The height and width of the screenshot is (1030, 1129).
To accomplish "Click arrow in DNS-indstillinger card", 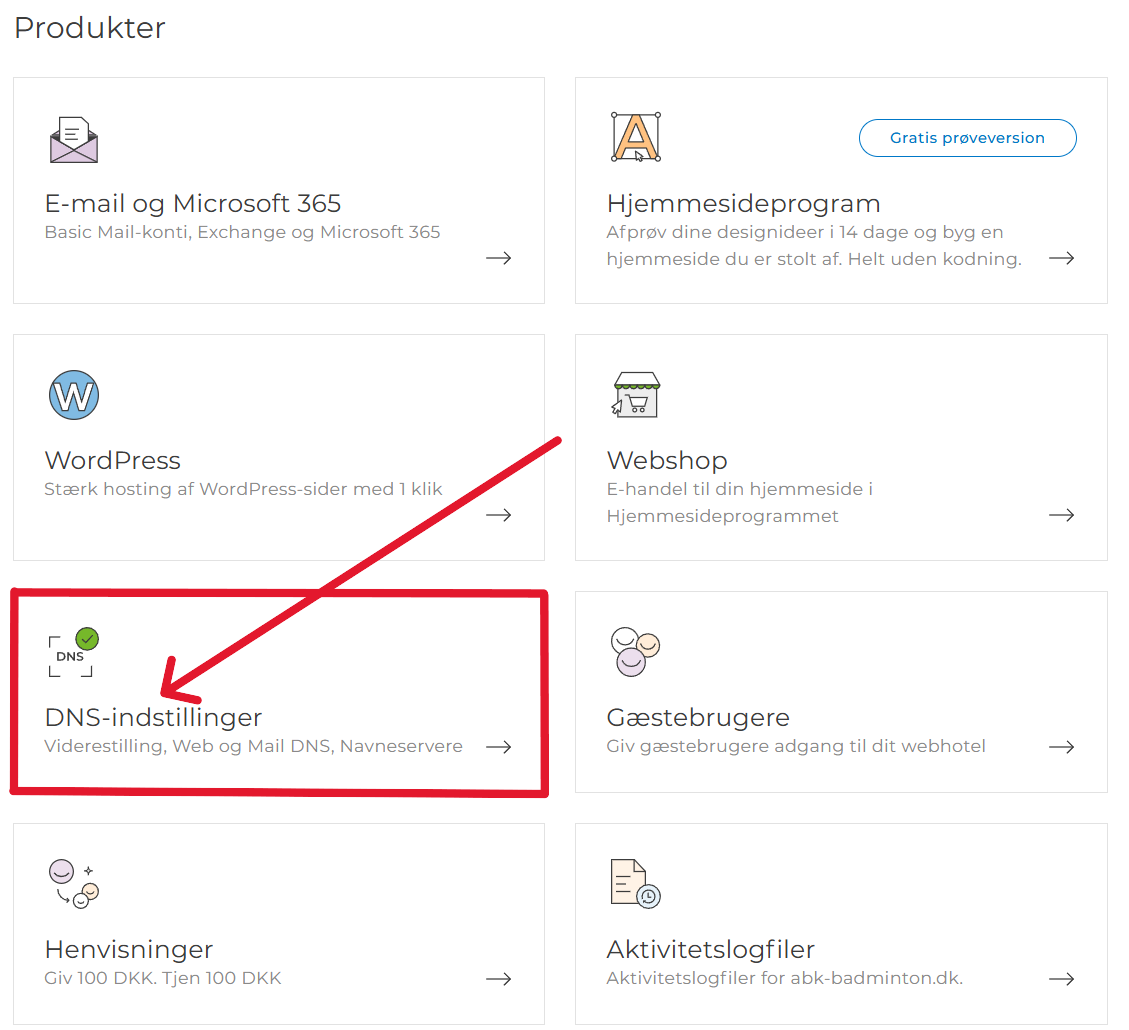I will click(x=498, y=746).
